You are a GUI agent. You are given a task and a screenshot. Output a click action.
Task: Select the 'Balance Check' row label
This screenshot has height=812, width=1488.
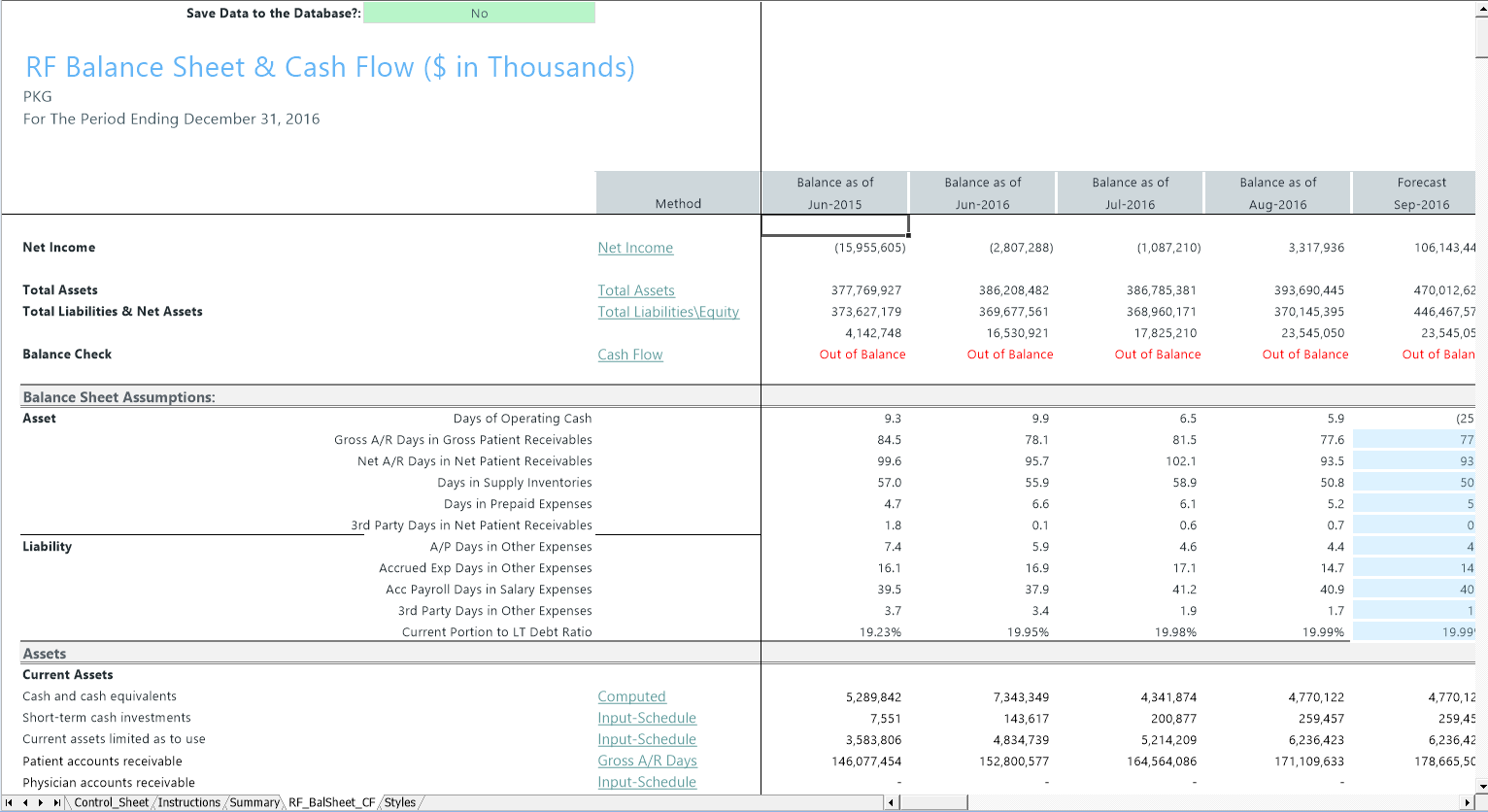tap(67, 355)
